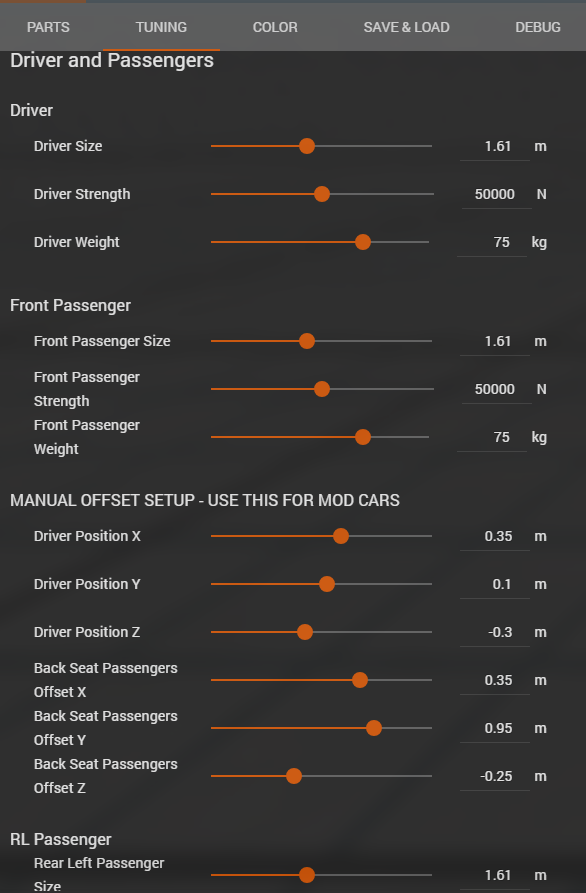Click the Driver Position X slider handle

point(341,536)
